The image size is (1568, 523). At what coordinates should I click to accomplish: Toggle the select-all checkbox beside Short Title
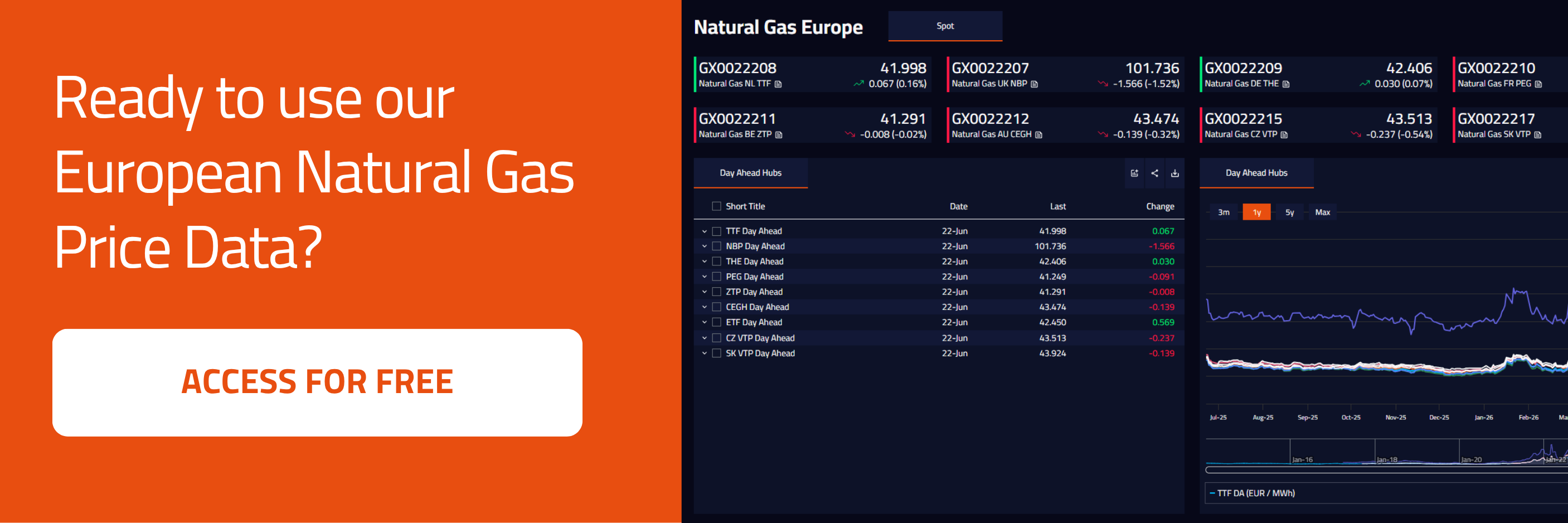pos(716,206)
